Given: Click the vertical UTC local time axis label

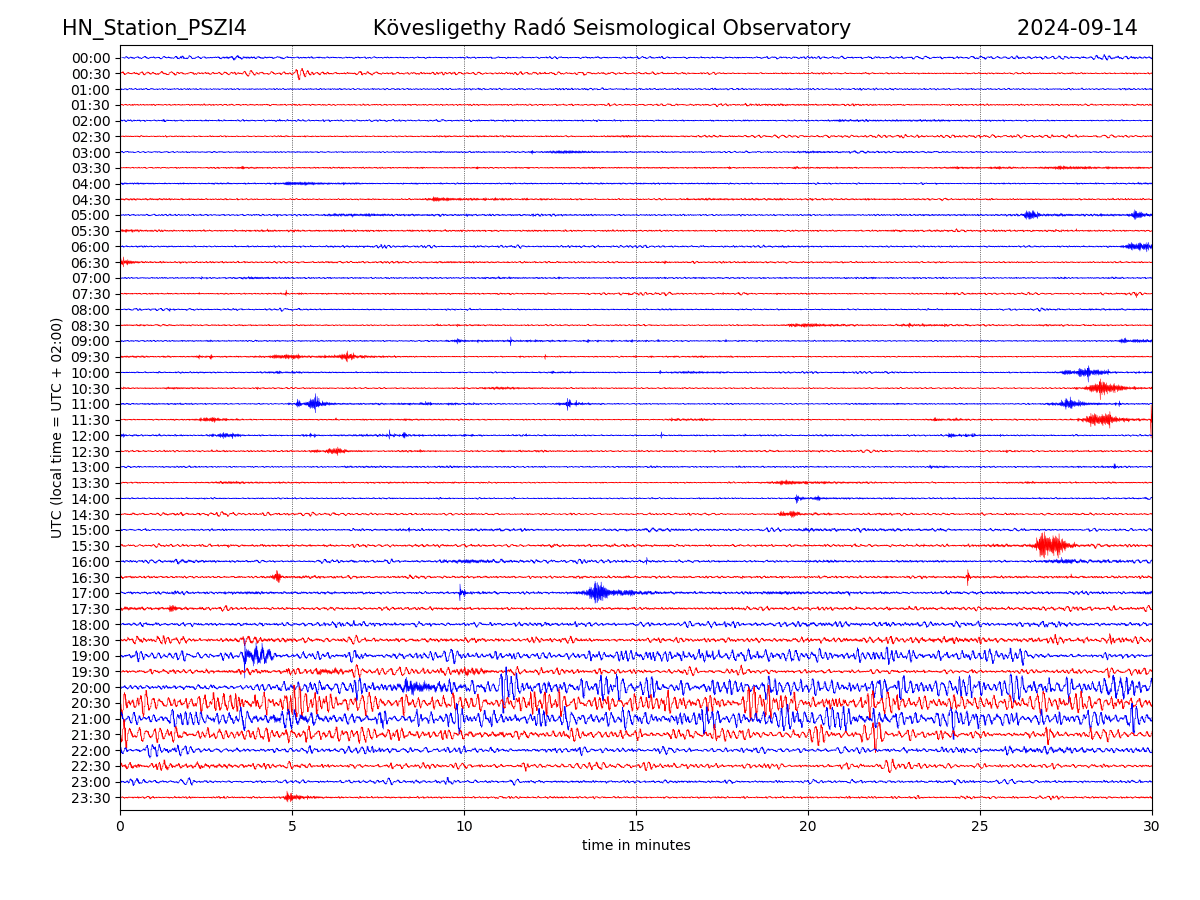Looking at the screenshot, I should pos(57,427).
